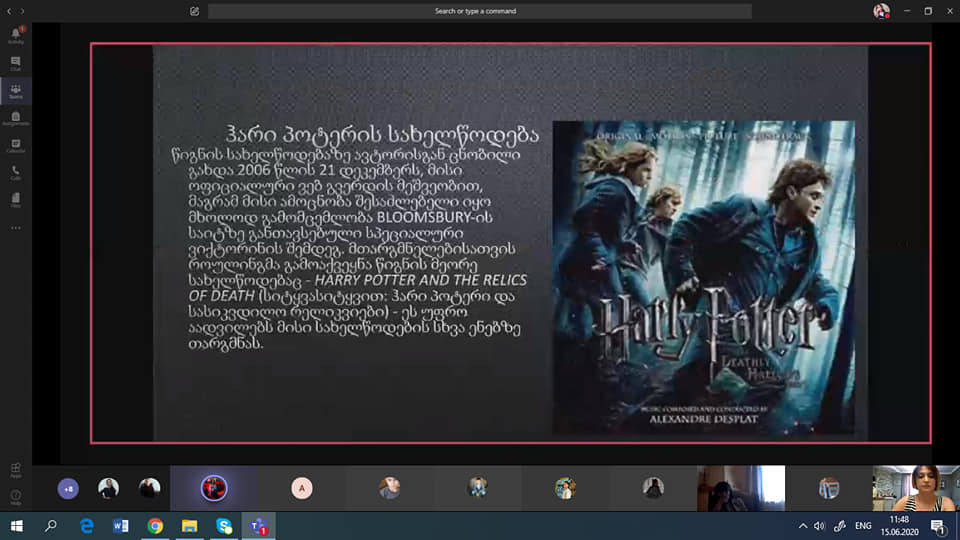This screenshot has height=540, width=960.
Task: Open the Calls section
Action: coord(16,173)
